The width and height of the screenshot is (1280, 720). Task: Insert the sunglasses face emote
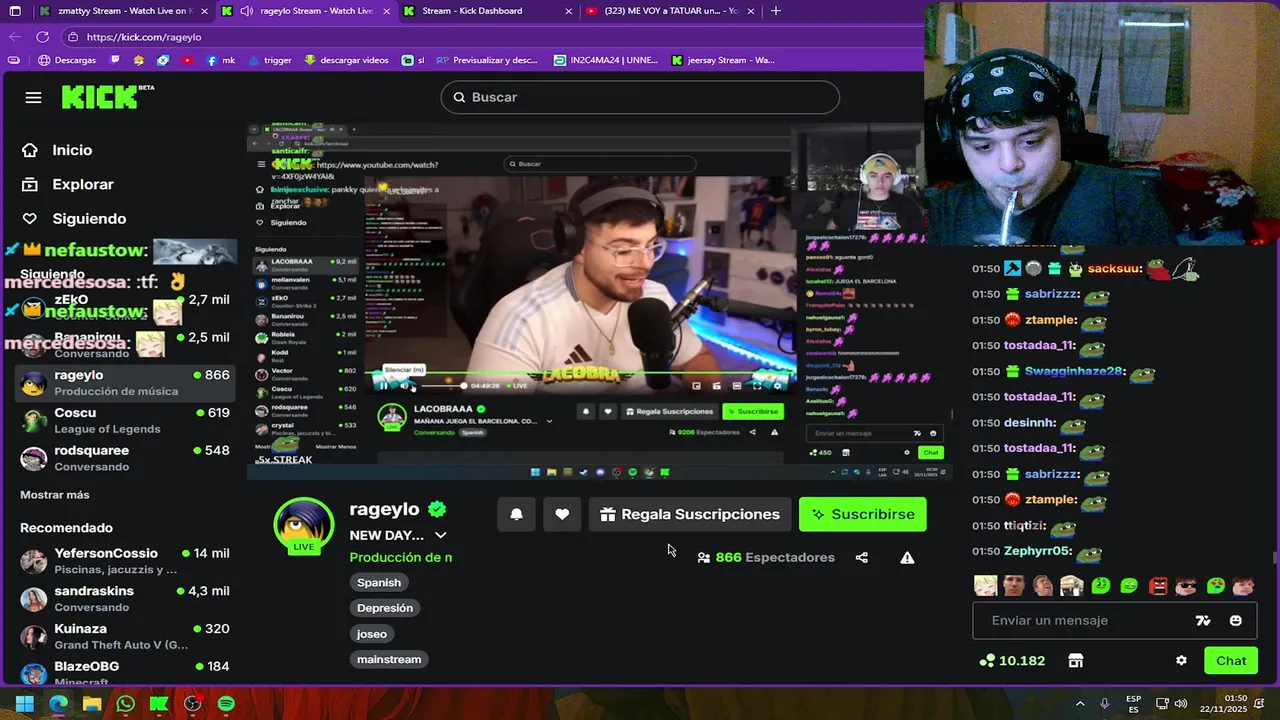pos(1186,586)
